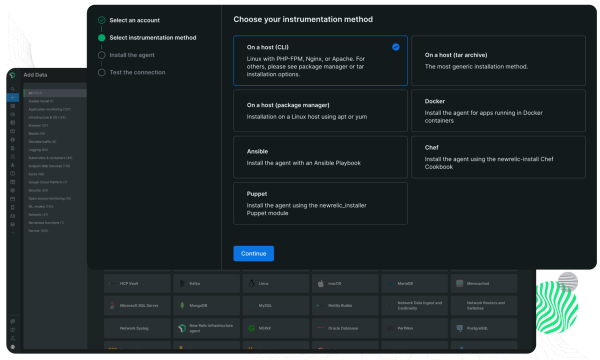Click the NGINX green icon
This screenshot has width=600, height=360.
point(251,328)
